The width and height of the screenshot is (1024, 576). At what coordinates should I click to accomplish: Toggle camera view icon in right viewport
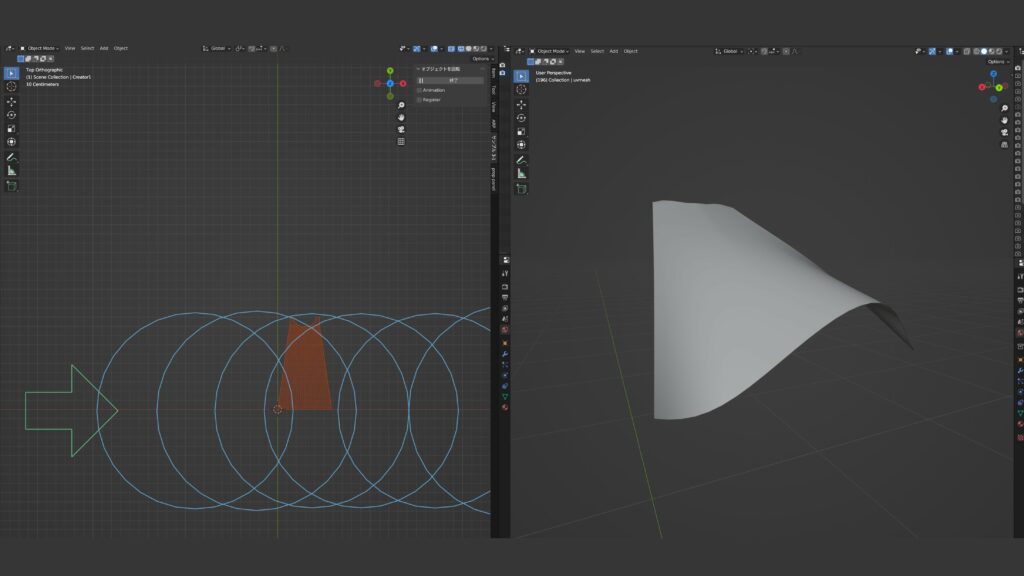point(1003,132)
